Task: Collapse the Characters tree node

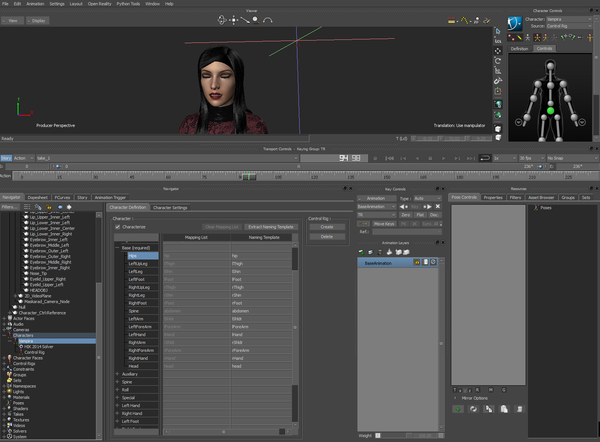Action: (x=6, y=335)
